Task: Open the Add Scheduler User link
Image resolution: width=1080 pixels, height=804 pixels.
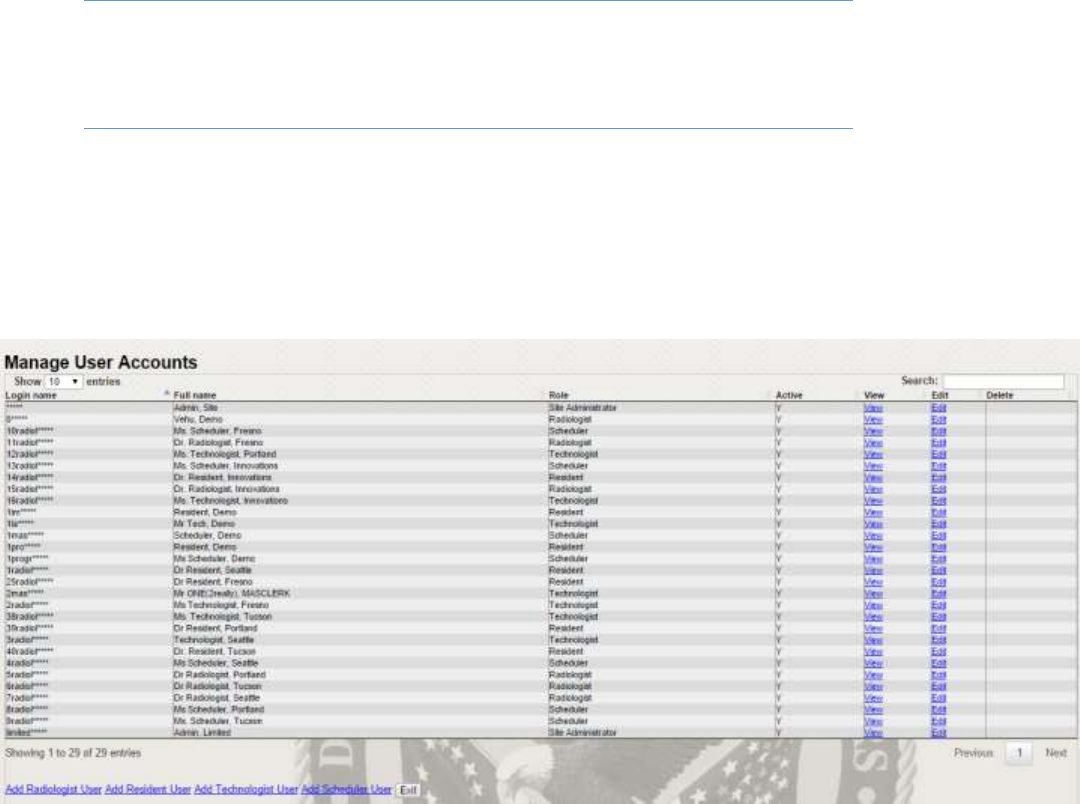Action: click(346, 790)
